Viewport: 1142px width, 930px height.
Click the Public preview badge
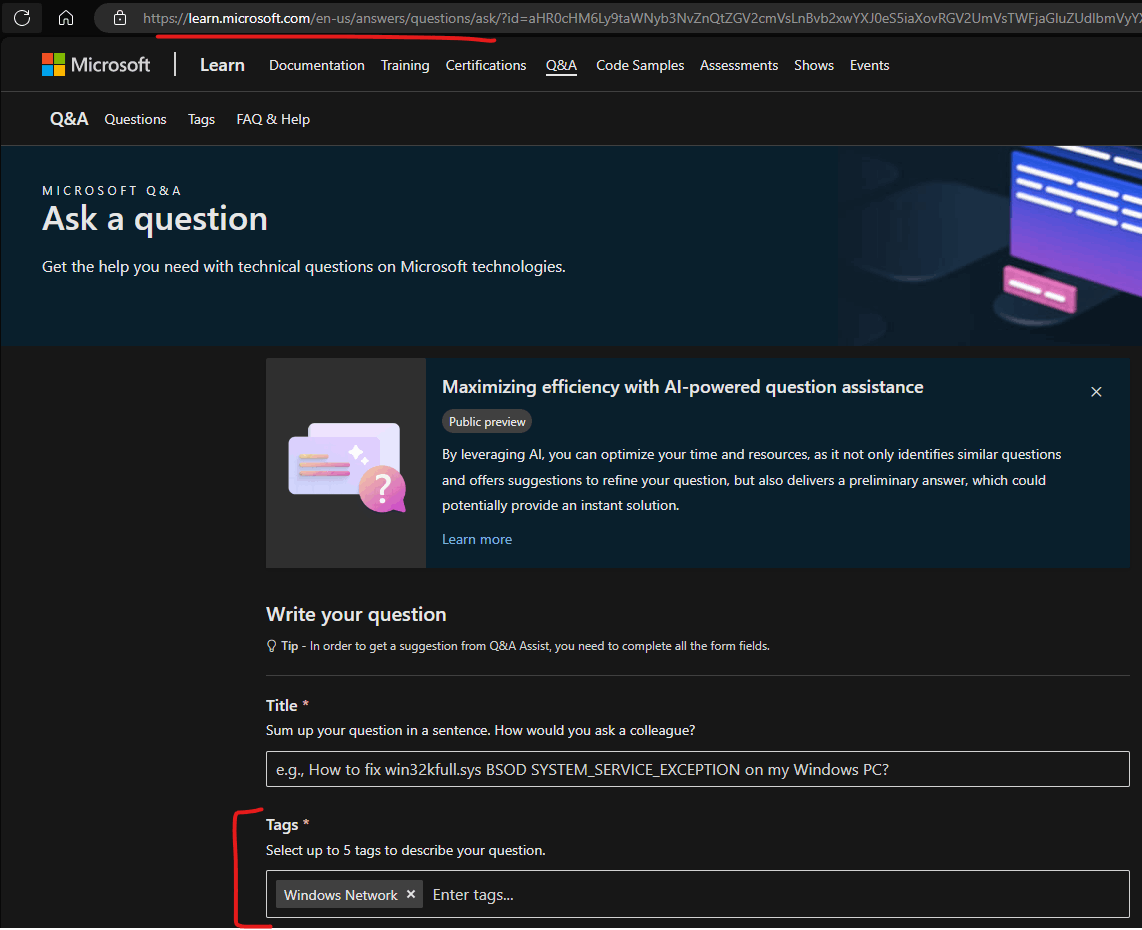click(487, 422)
